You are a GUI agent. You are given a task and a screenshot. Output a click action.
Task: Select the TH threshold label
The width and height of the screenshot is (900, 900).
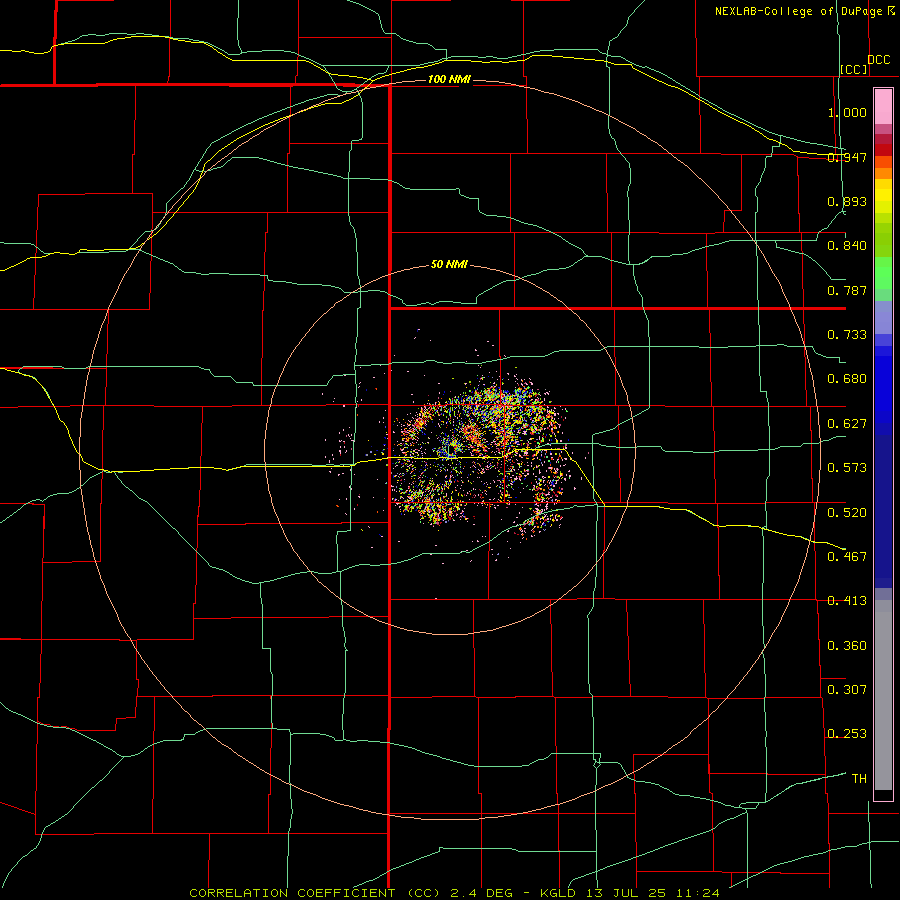pos(859,779)
